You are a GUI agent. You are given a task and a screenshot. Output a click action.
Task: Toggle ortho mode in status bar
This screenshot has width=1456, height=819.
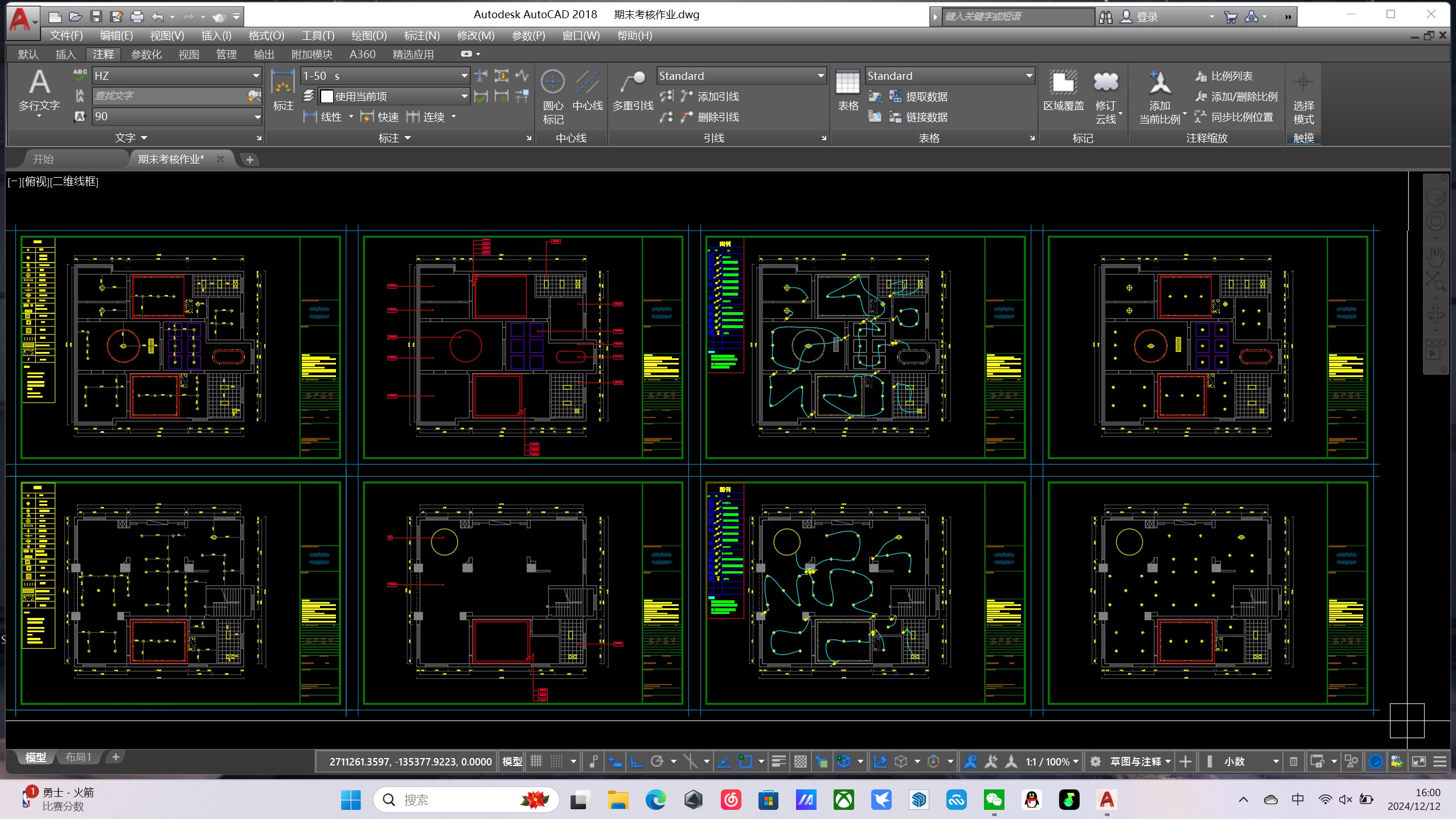tap(636, 761)
